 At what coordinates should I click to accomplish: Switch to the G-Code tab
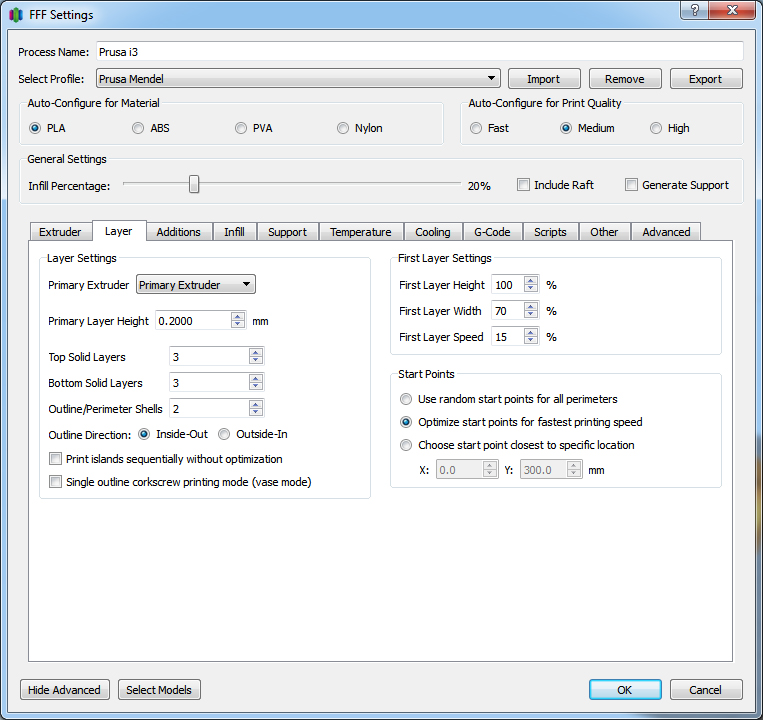tap(492, 232)
